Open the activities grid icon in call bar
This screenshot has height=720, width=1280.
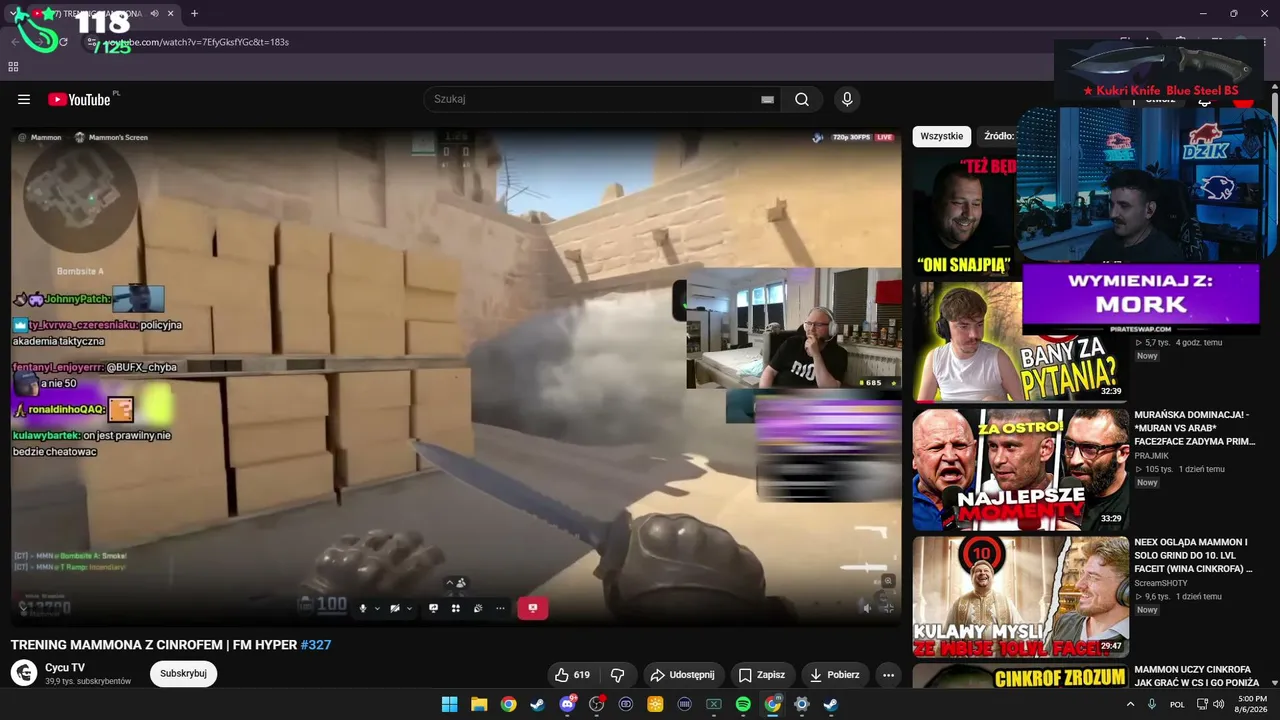click(455, 608)
